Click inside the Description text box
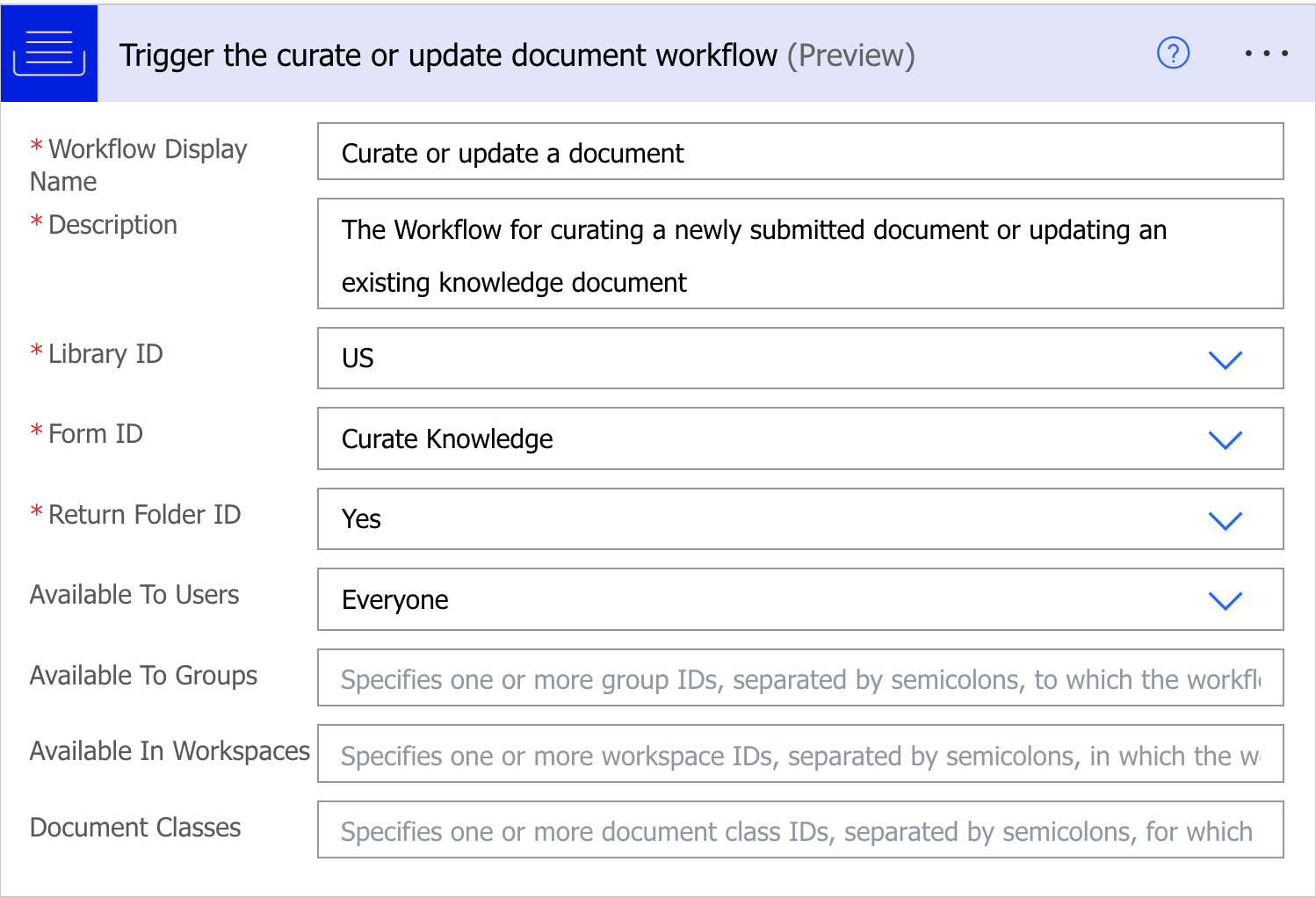This screenshot has height=898, width=1316. pyautogui.click(x=799, y=254)
